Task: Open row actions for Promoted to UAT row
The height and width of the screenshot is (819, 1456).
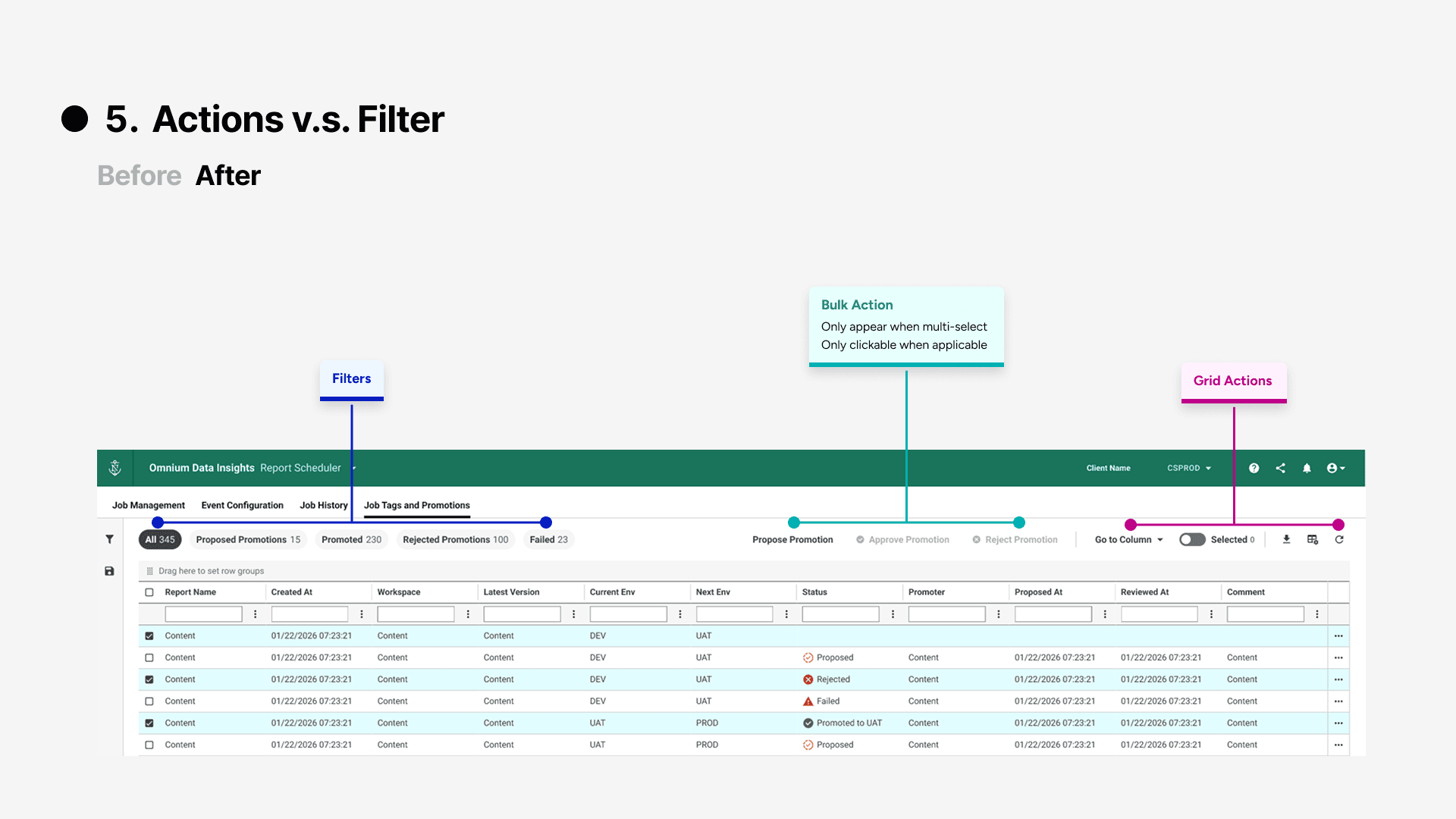Action: pos(1338,723)
